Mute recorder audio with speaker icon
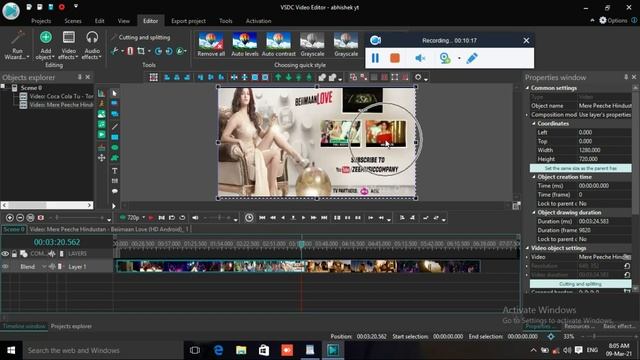Viewport: 640px width, 360px height. click(420, 58)
